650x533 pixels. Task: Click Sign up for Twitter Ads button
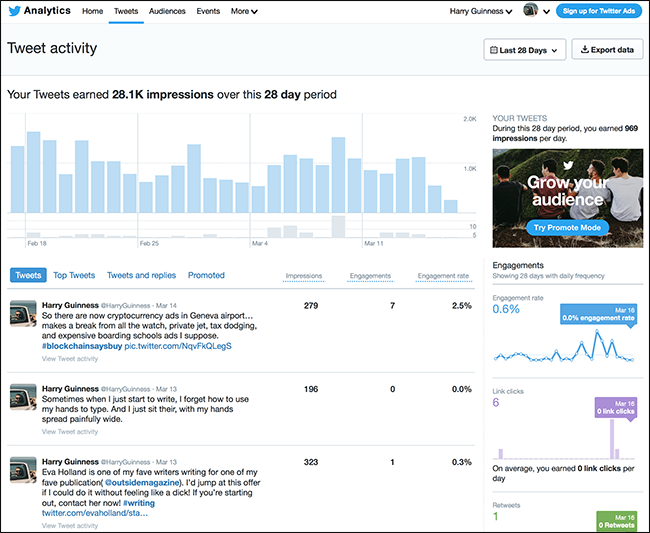click(x=599, y=11)
